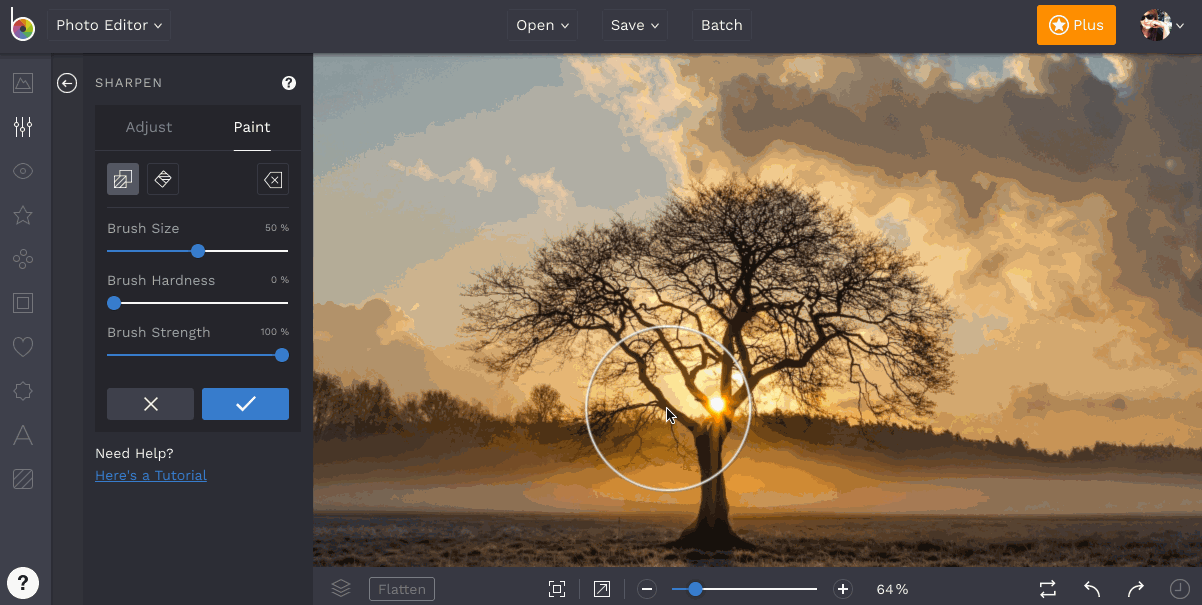Click the zoom level slider
Image resolution: width=1202 pixels, height=605 pixels.
tap(745, 589)
